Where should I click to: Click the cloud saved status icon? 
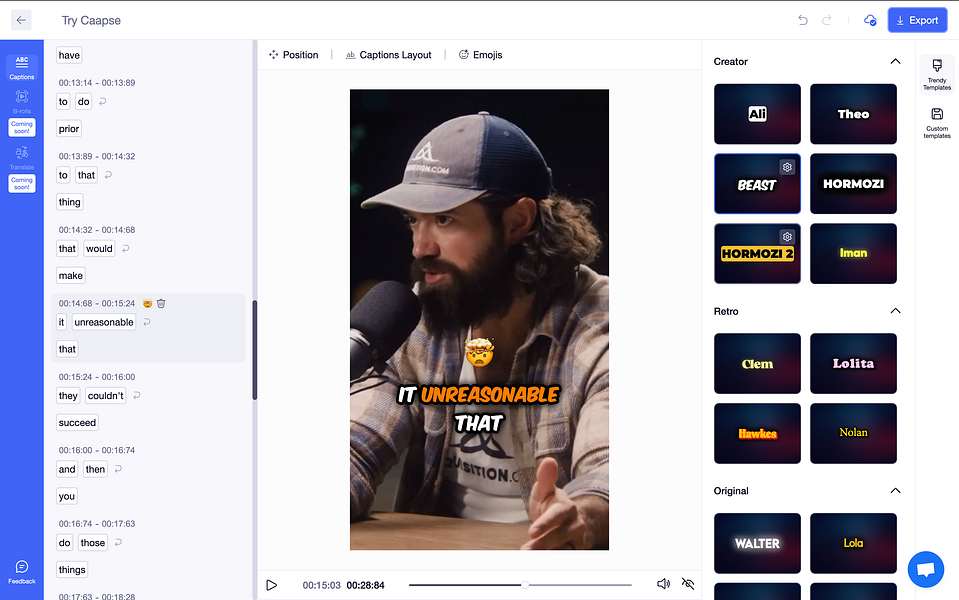(870, 20)
